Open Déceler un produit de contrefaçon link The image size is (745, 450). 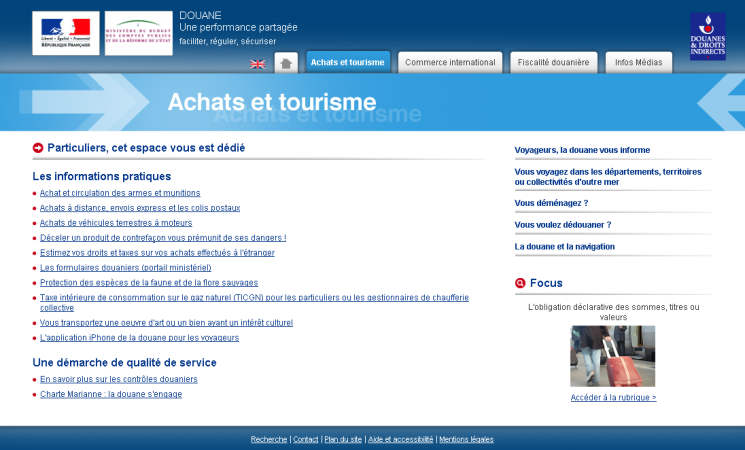pos(163,238)
